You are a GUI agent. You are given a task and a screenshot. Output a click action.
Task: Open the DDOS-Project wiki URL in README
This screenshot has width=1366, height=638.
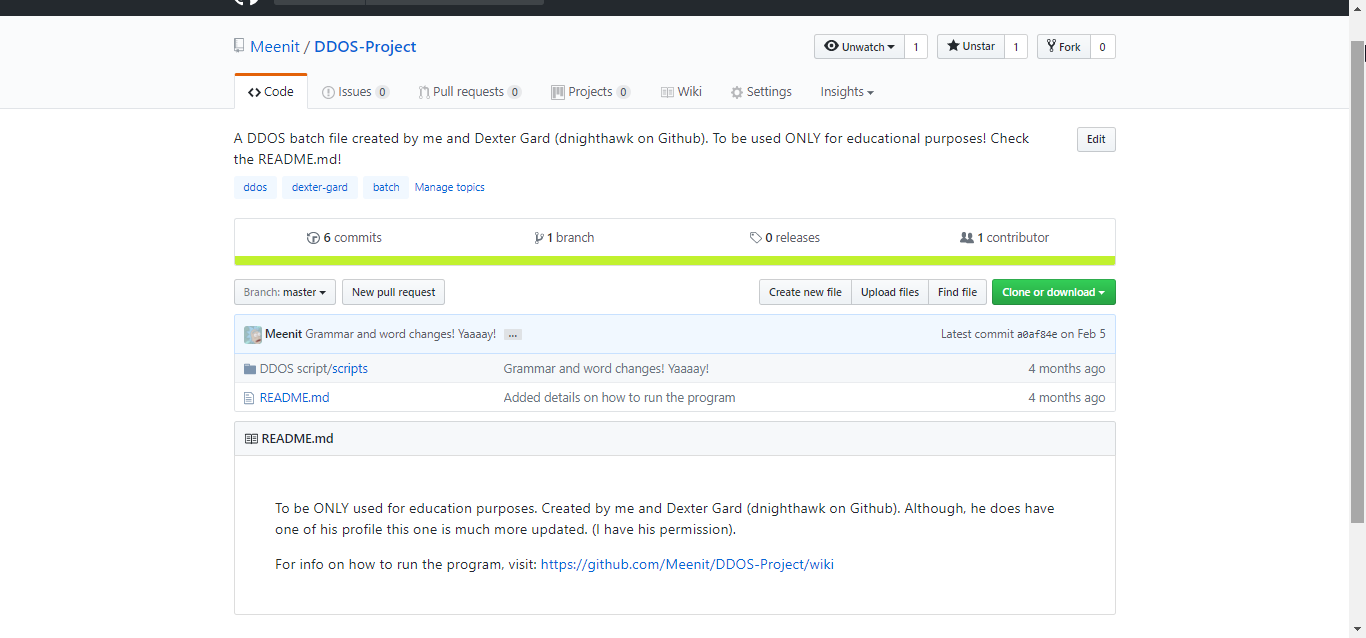[x=687, y=564]
